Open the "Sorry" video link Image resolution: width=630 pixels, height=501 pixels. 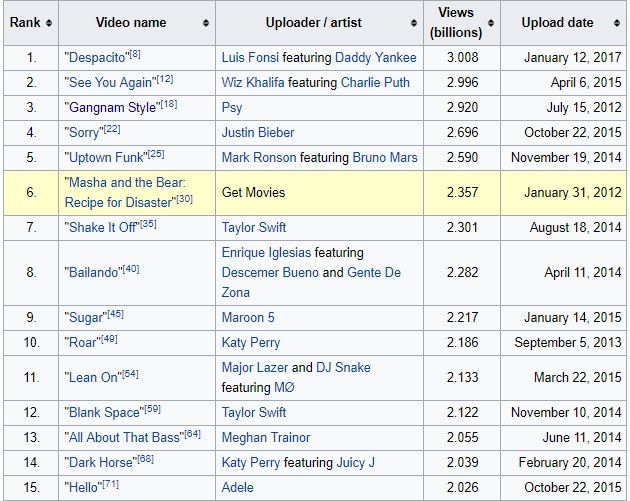(x=84, y=133)
